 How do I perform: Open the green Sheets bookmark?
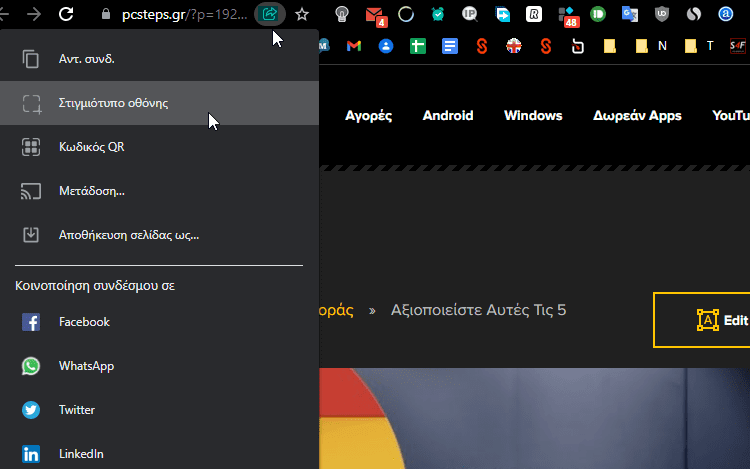(x=418, y=46)
